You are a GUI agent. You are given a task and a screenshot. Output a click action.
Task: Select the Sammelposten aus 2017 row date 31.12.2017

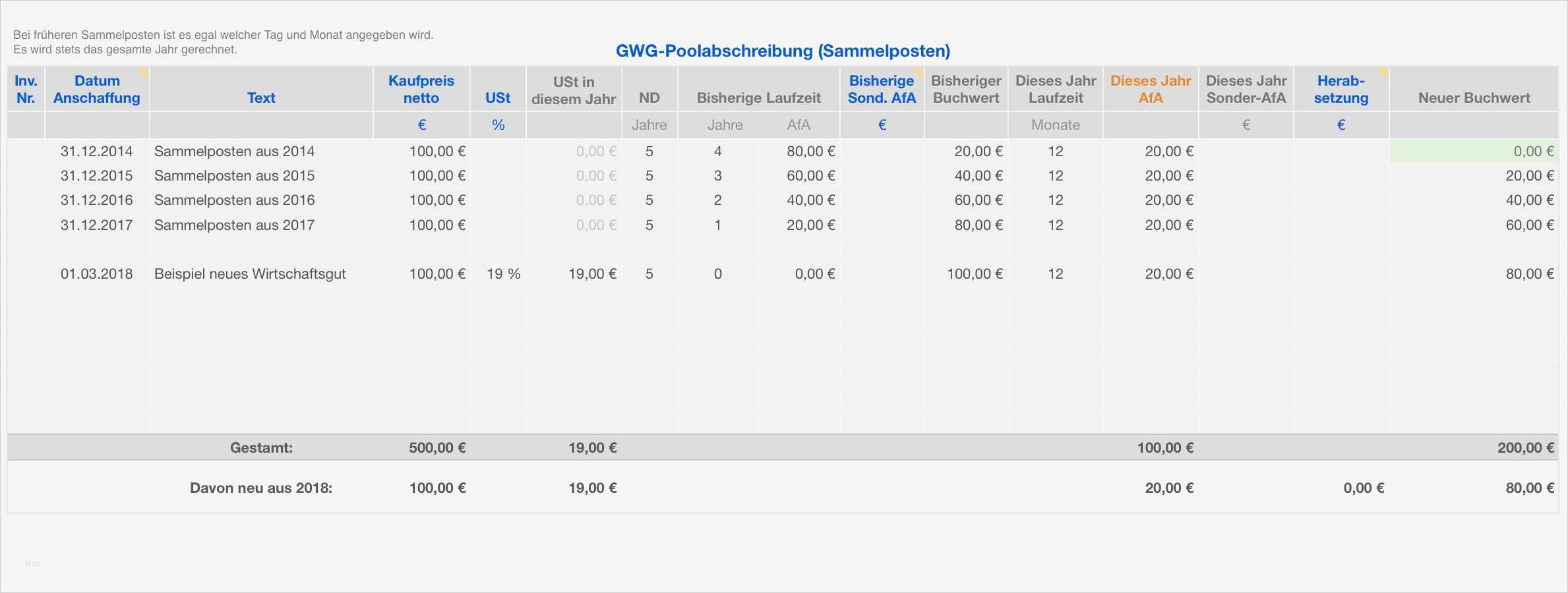[96, 225]
